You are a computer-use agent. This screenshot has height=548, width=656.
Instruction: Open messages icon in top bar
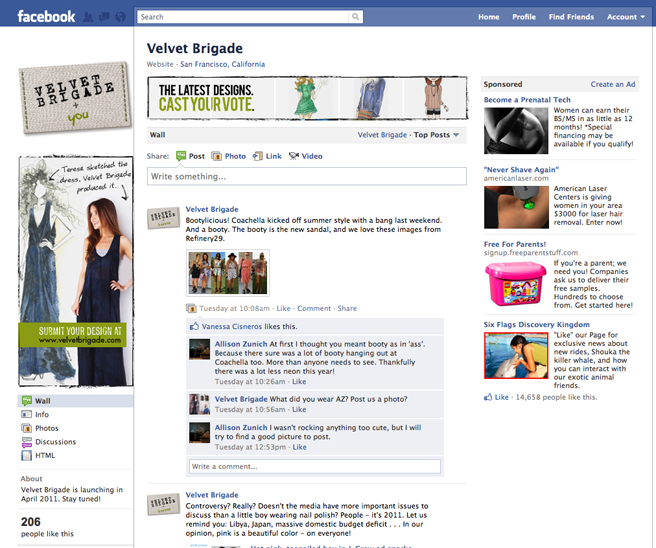click(104, 17)
